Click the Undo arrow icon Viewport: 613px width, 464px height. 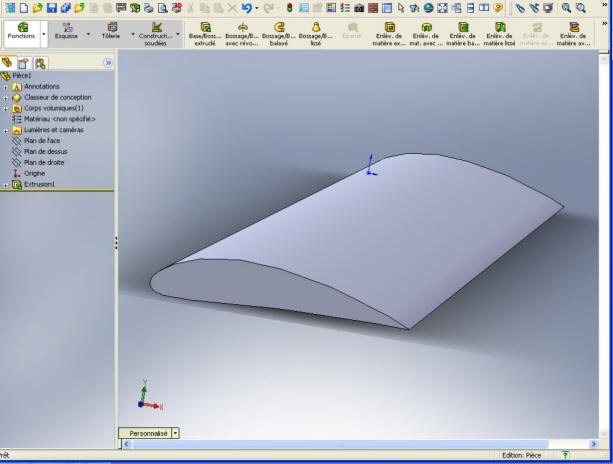(246, 7)
